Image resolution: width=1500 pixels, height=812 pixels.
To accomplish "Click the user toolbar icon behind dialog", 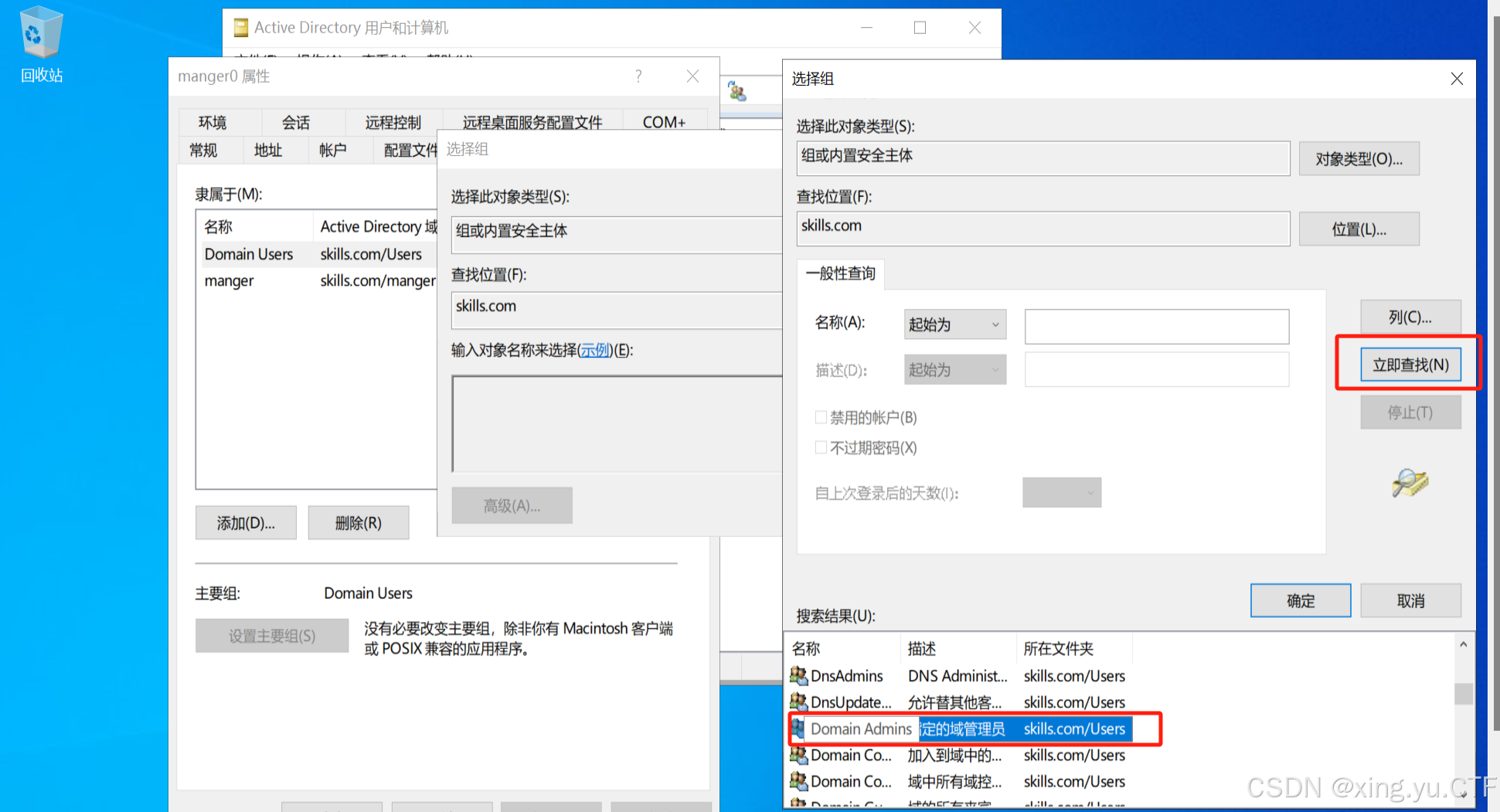I will [x=737, y=92].
